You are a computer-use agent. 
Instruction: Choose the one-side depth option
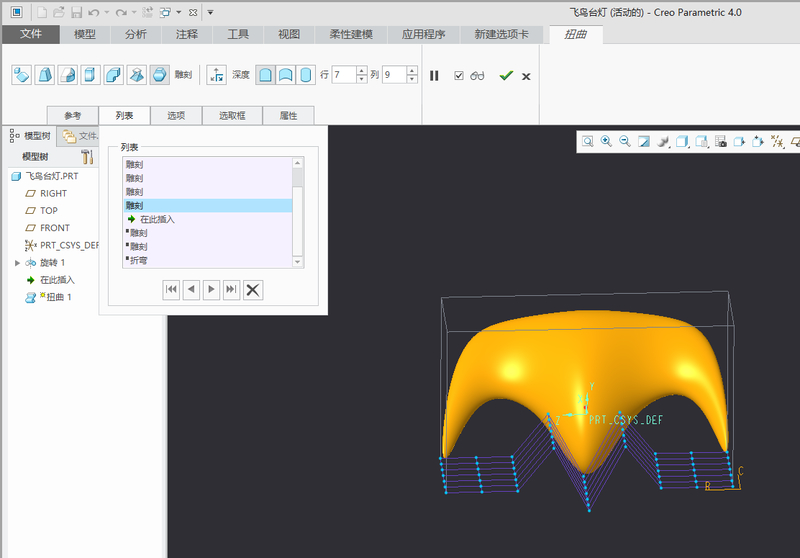[265, 75]
